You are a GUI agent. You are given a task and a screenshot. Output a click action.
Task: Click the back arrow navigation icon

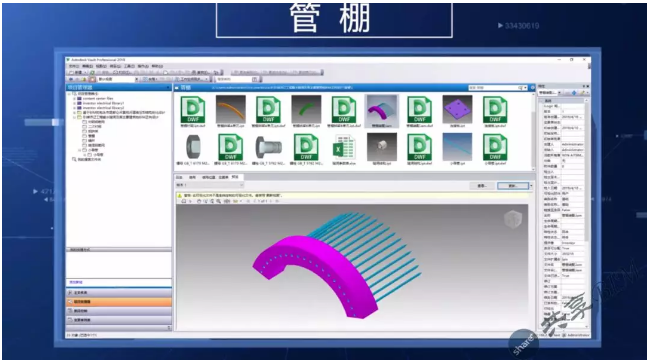click(70, 79)
